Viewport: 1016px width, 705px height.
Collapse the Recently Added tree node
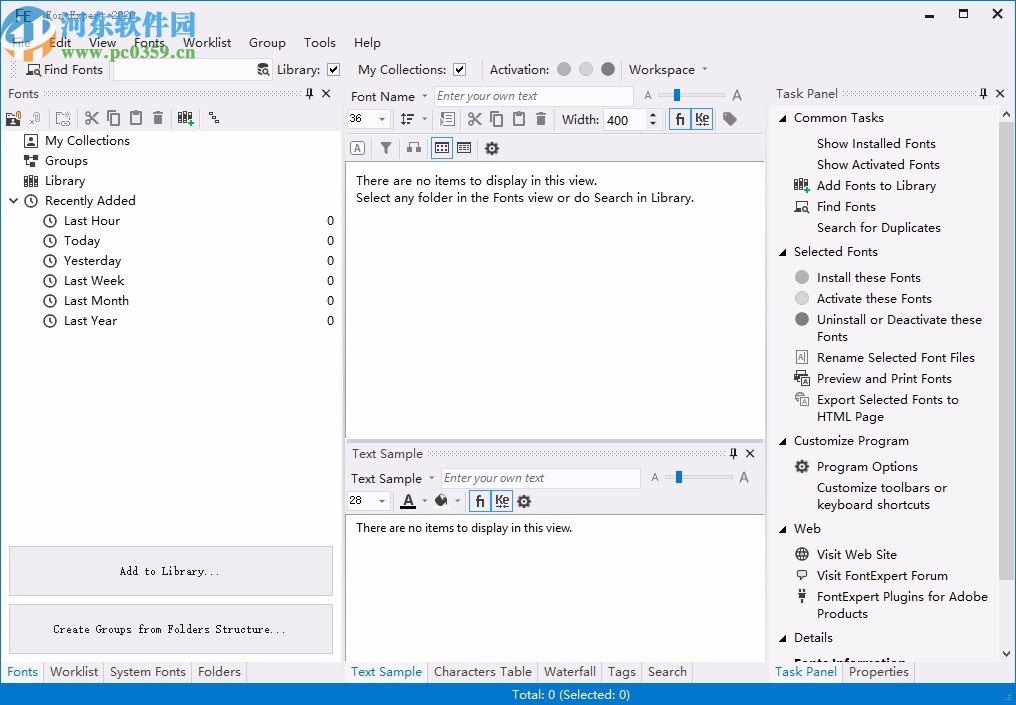point(14,201)
